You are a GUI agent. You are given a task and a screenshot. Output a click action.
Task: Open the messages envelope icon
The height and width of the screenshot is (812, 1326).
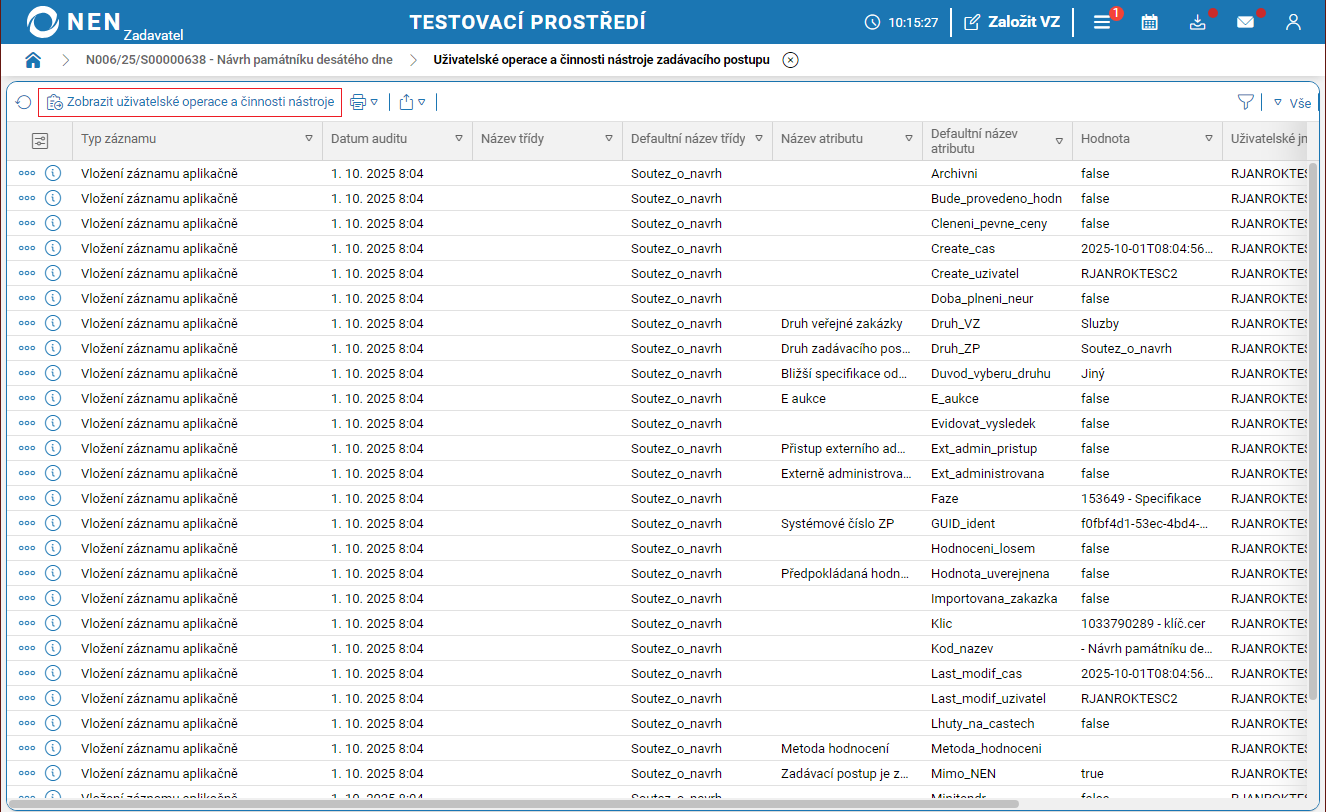[x=1245, y=22]
